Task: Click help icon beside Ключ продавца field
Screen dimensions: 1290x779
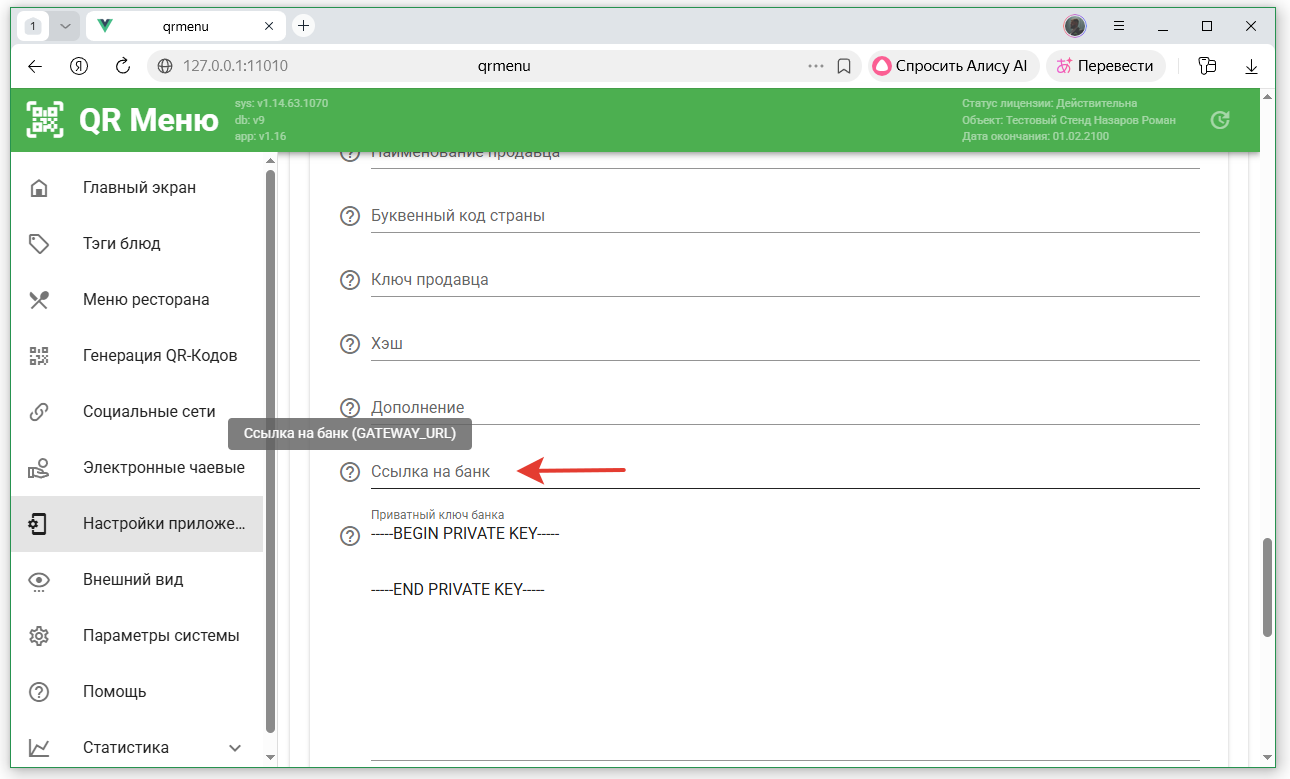Action: pos(350,280)
